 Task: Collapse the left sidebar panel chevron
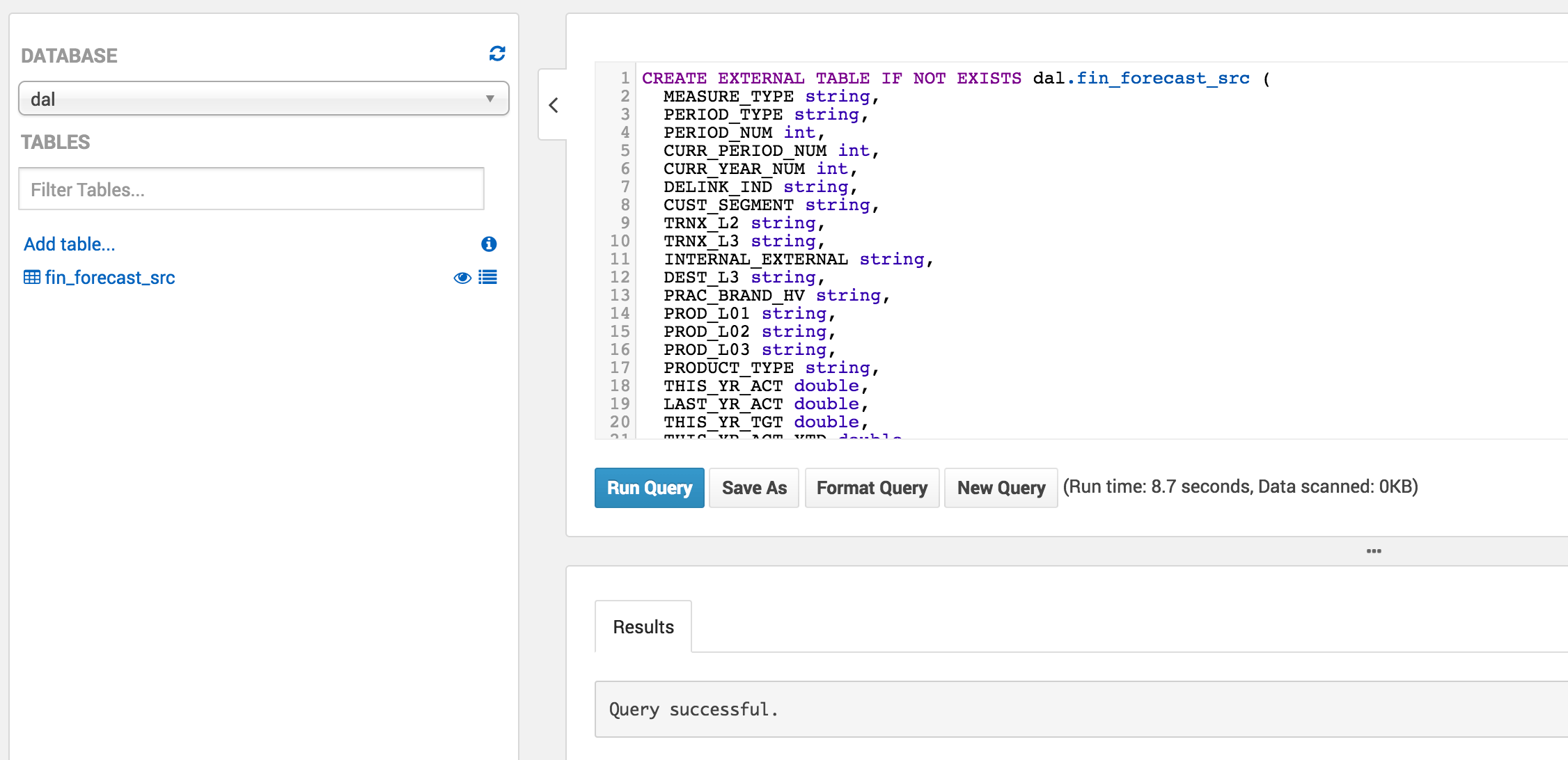pos(554,105)
